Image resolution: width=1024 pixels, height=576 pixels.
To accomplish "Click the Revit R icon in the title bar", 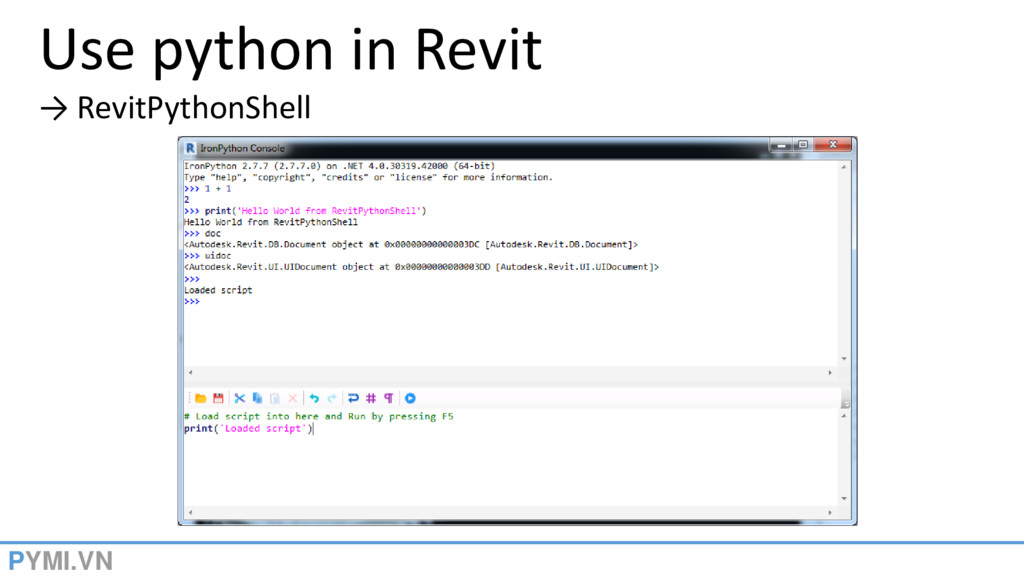I will [x=190, y=148].
